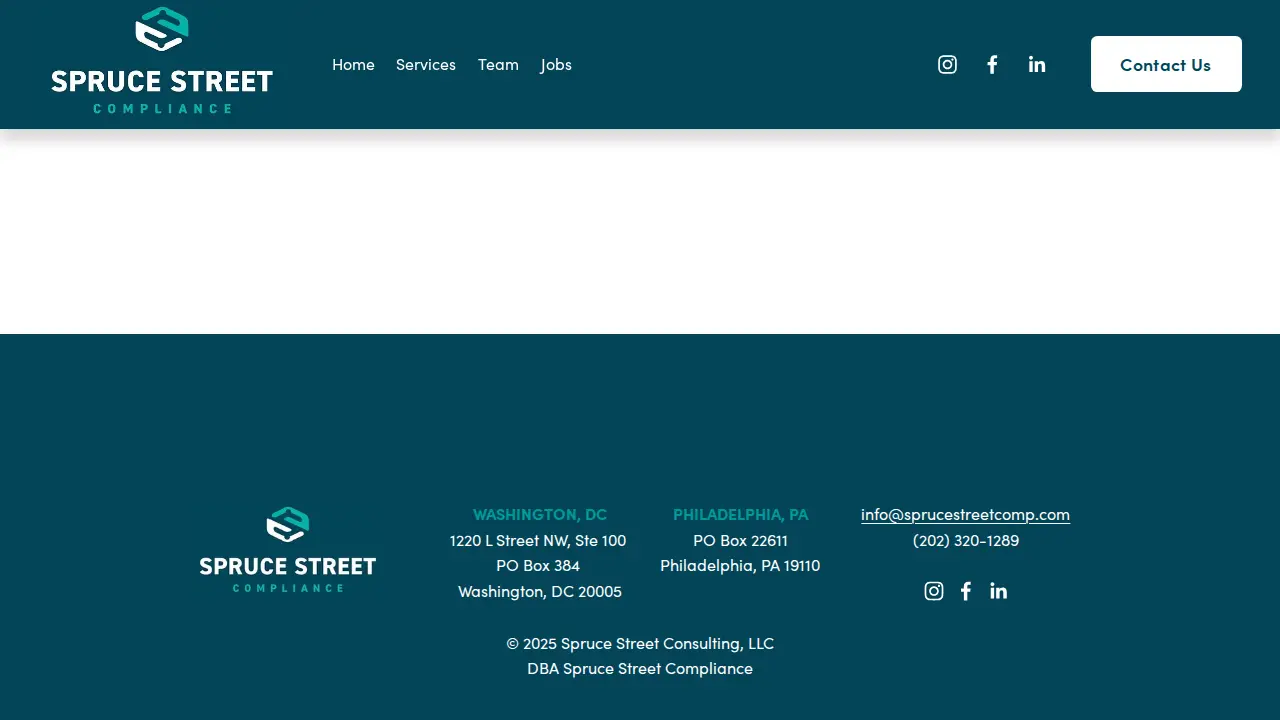Image resolution: width=1280 pixels, height=720 pixels.
Task: Click the PO Box 22611 line
Action: pos(741,540)
